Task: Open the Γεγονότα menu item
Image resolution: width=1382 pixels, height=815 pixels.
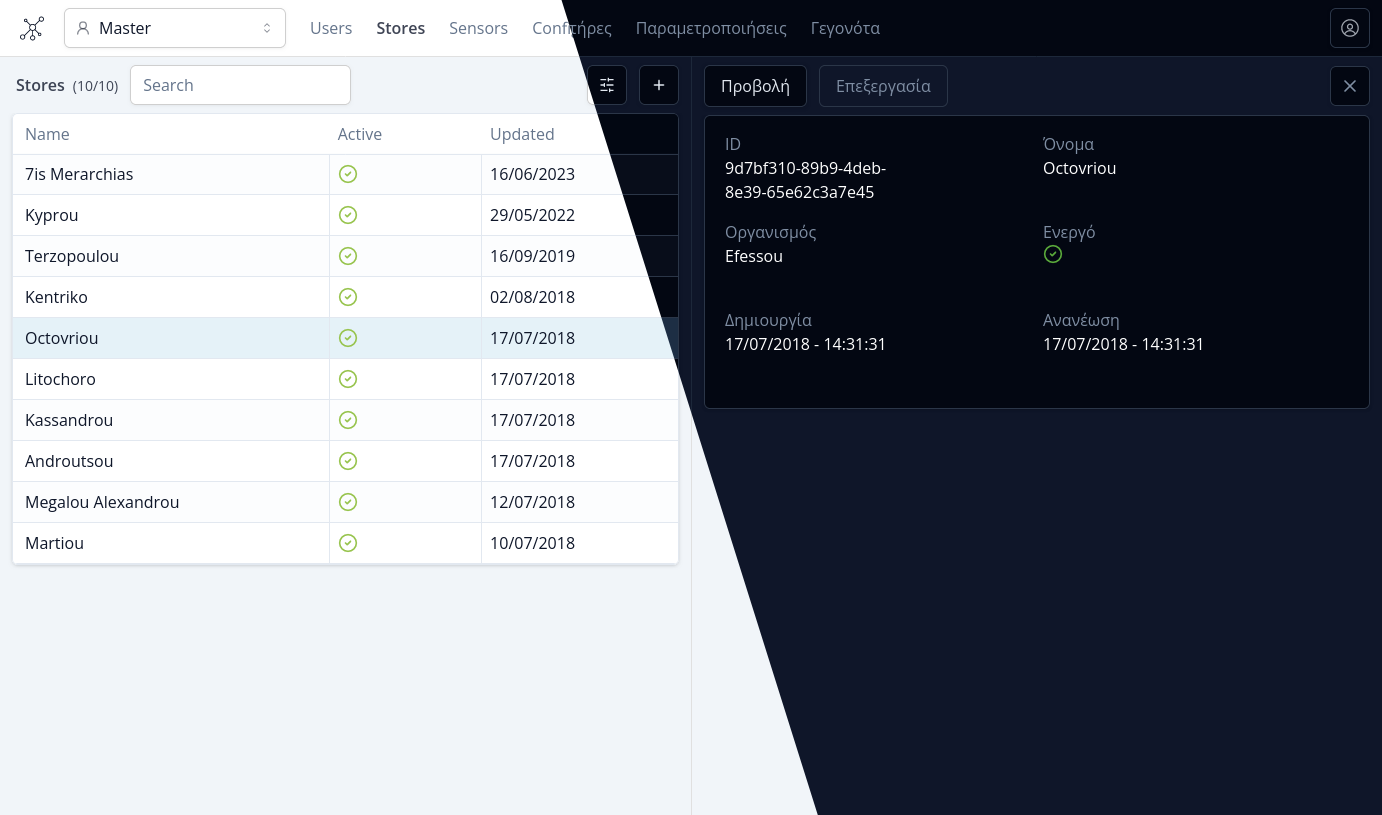Action: [x=845, y=28]
